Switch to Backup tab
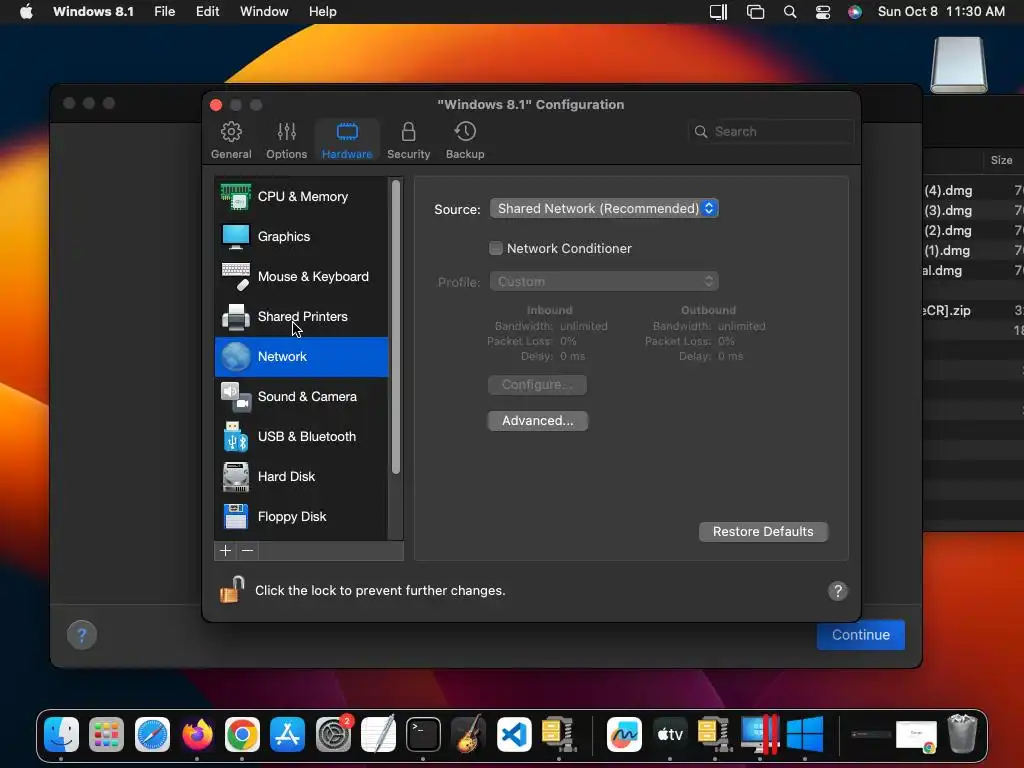 click(x=465, y=140)
